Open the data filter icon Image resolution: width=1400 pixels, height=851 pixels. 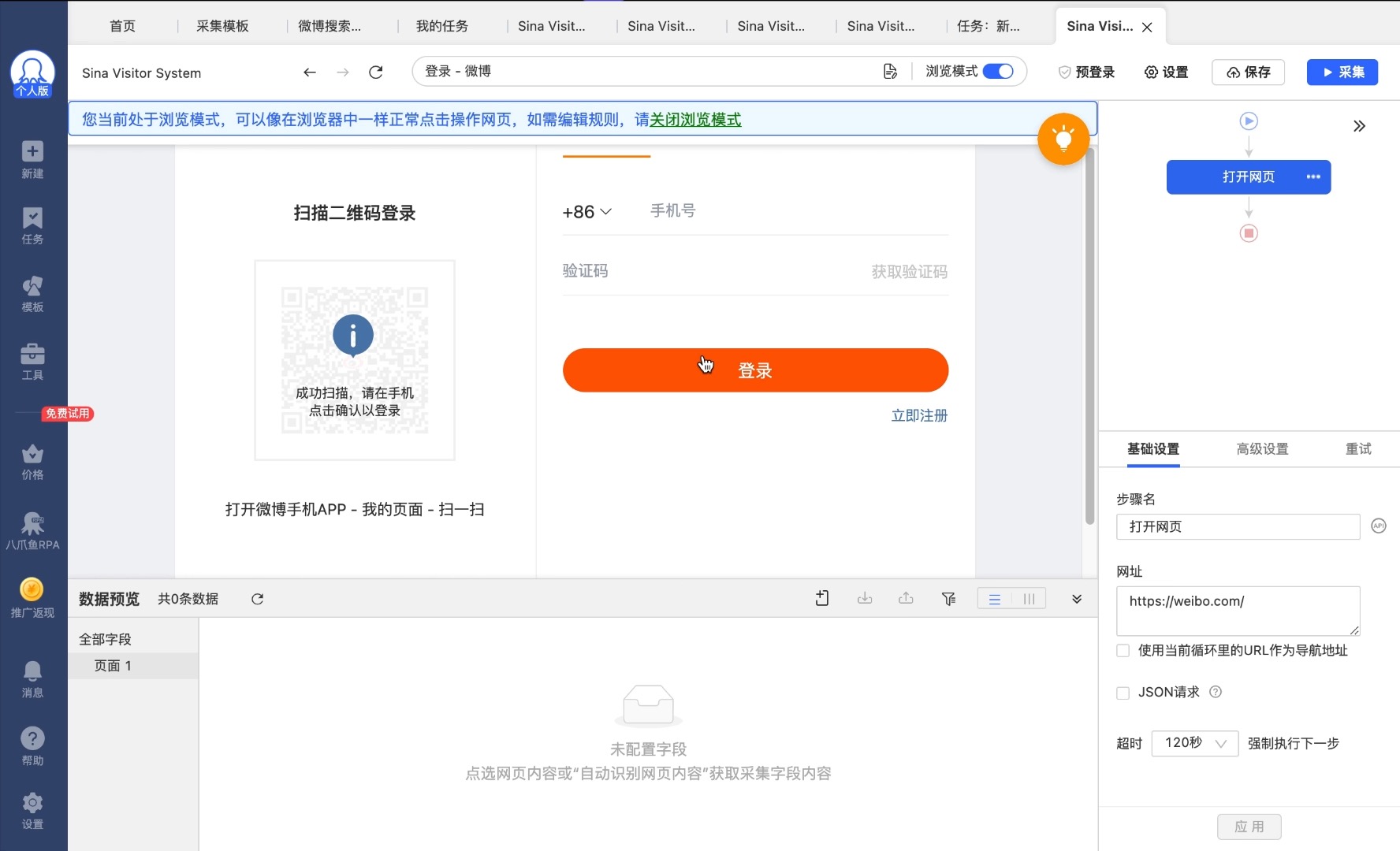pyautogui.click(x=948, y=599)
